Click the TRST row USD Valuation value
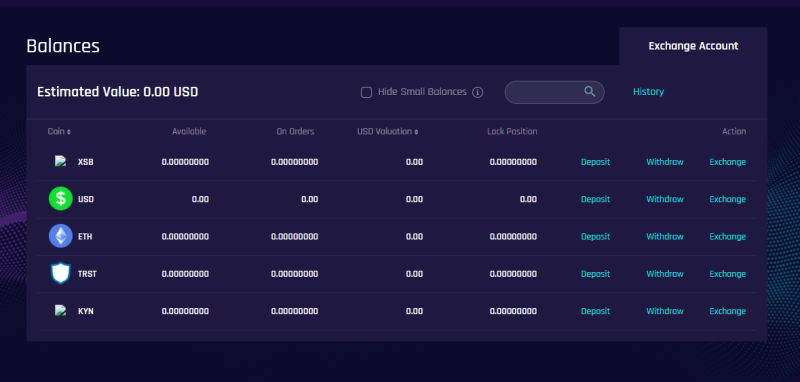This screenshot has height=382, width=800. pos(414,274)
